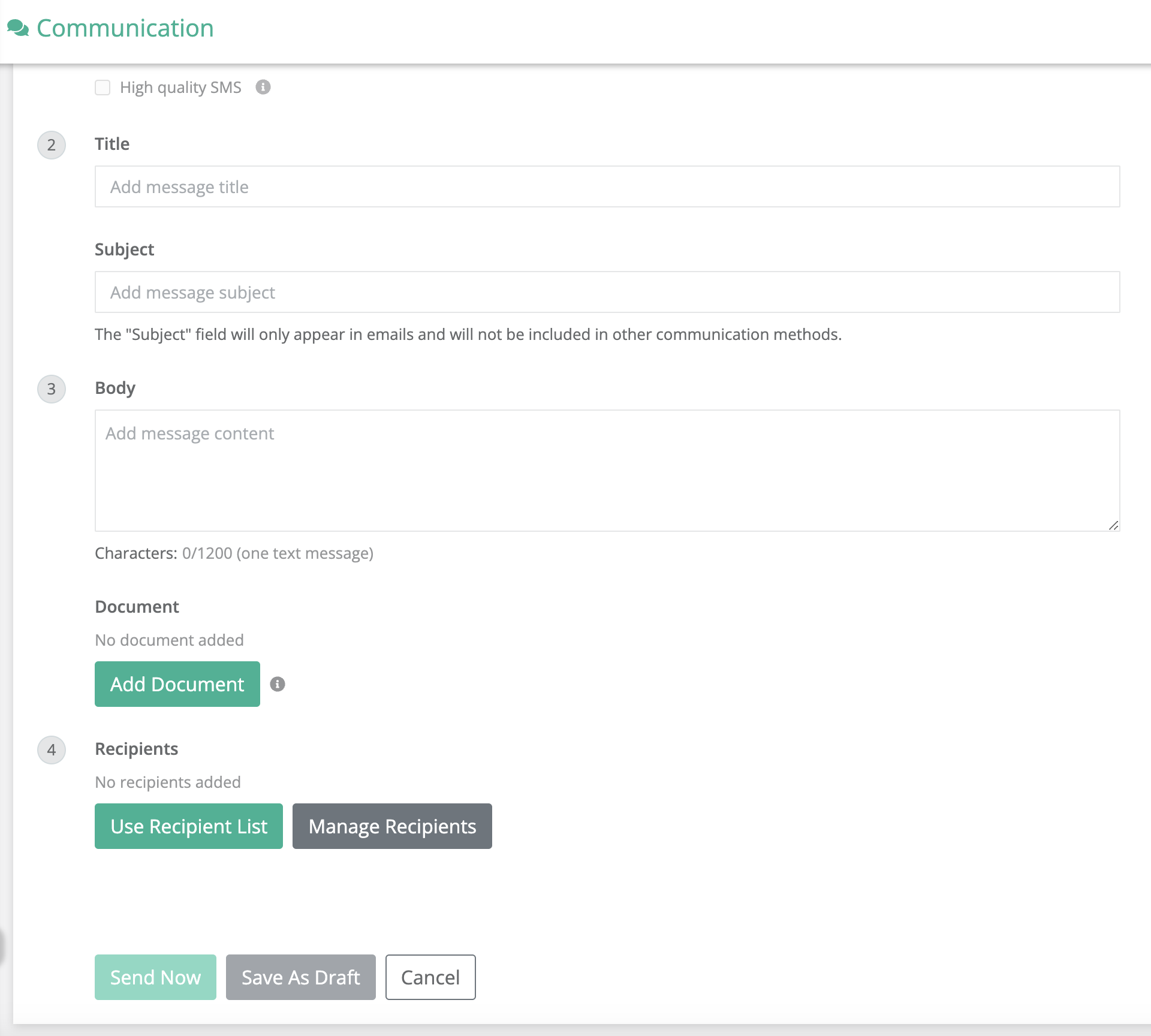Screen dimensions: 1151x1036
Task: Click the Add Document button
Action: 177,683
